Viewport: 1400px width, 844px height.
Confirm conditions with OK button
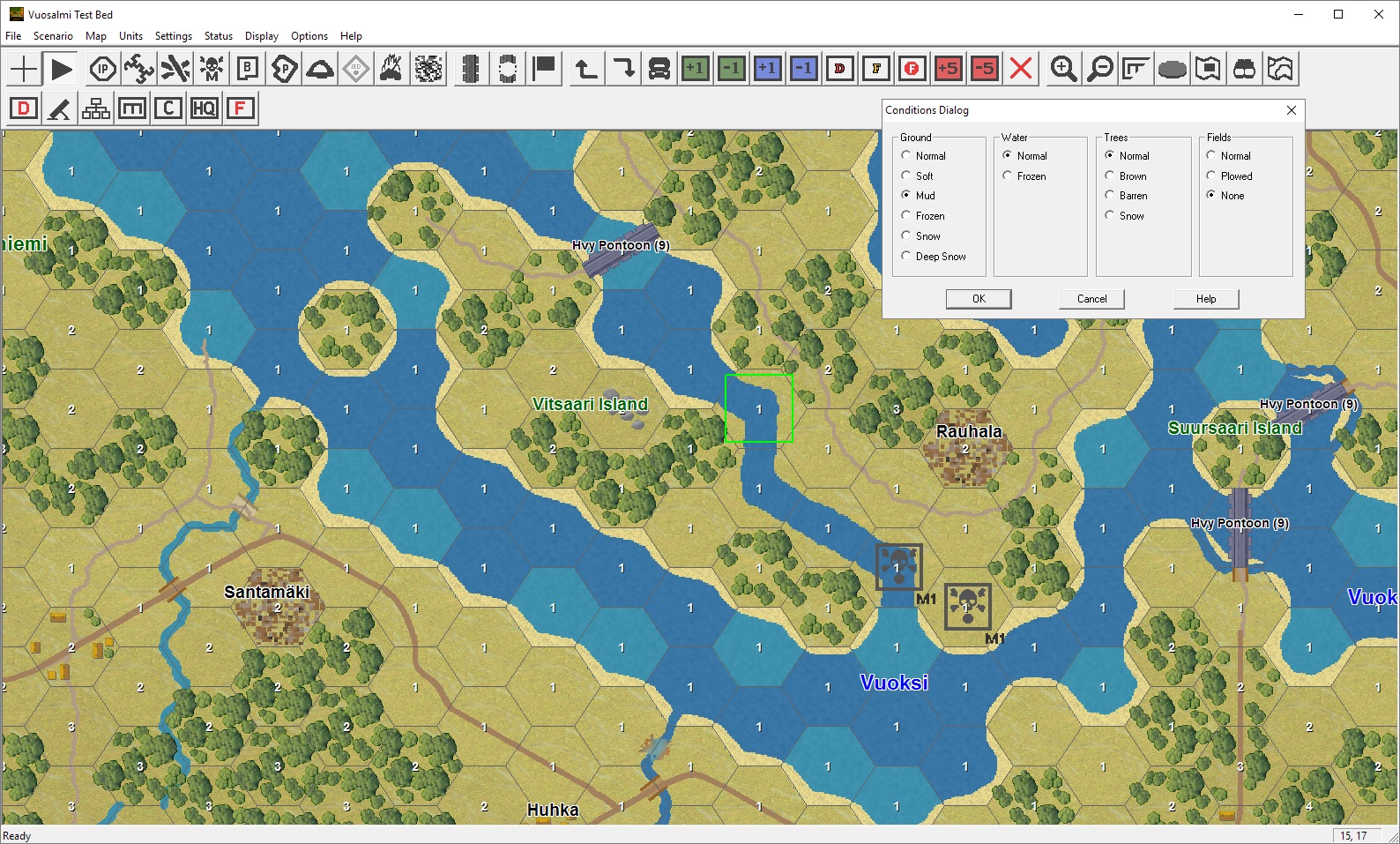tap(979, 299)
